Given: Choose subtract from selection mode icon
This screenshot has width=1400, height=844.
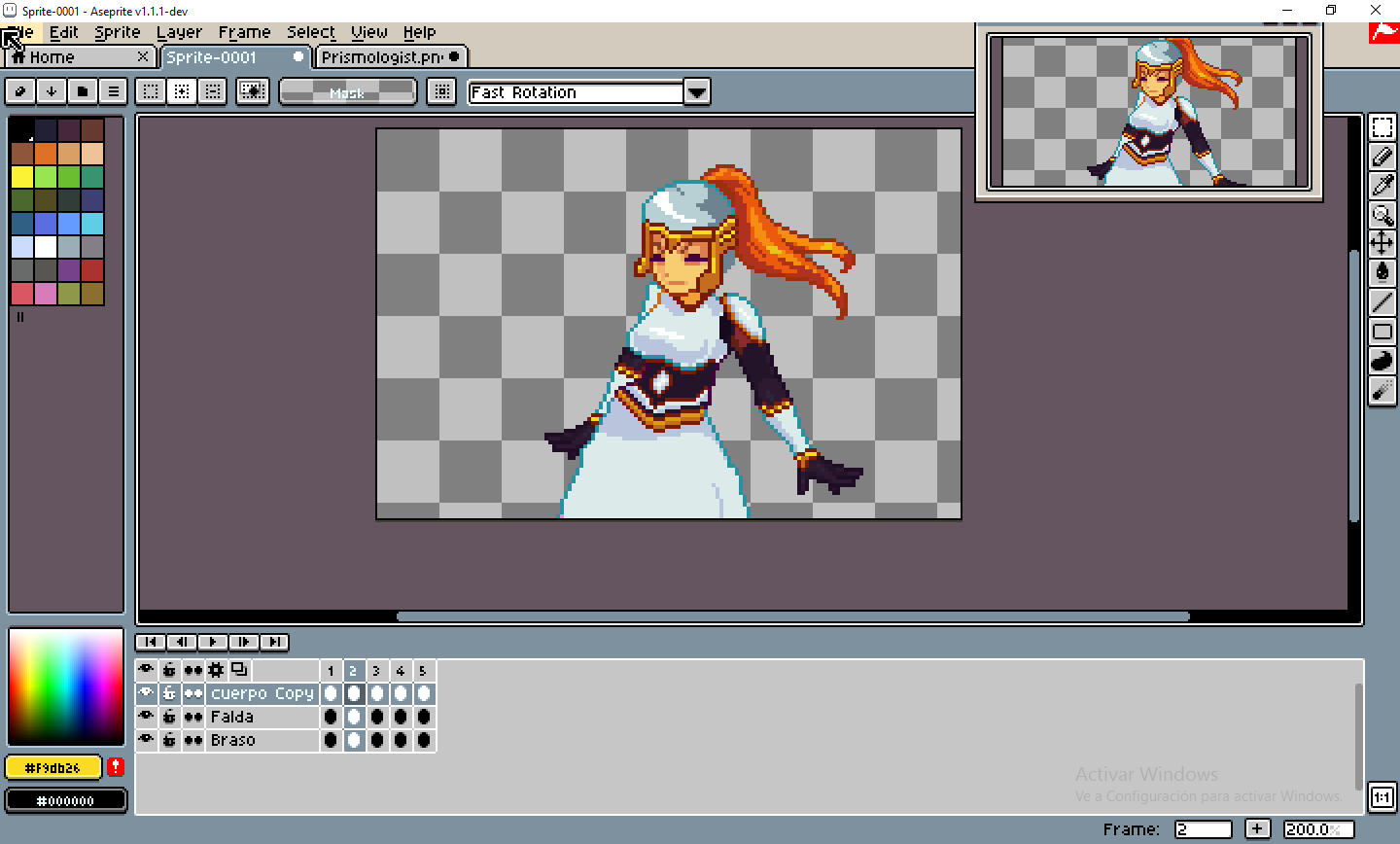Looking at the screenshot, I should coord(212,91).
